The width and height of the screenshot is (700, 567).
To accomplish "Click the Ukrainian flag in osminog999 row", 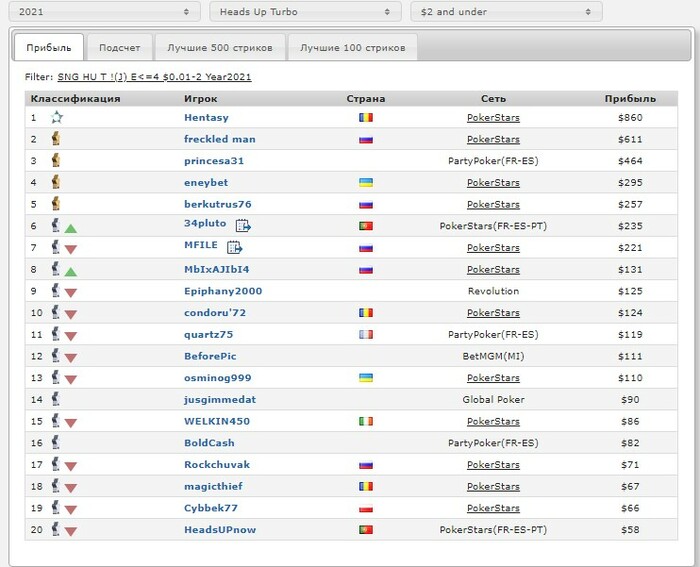I will point(366,378).
